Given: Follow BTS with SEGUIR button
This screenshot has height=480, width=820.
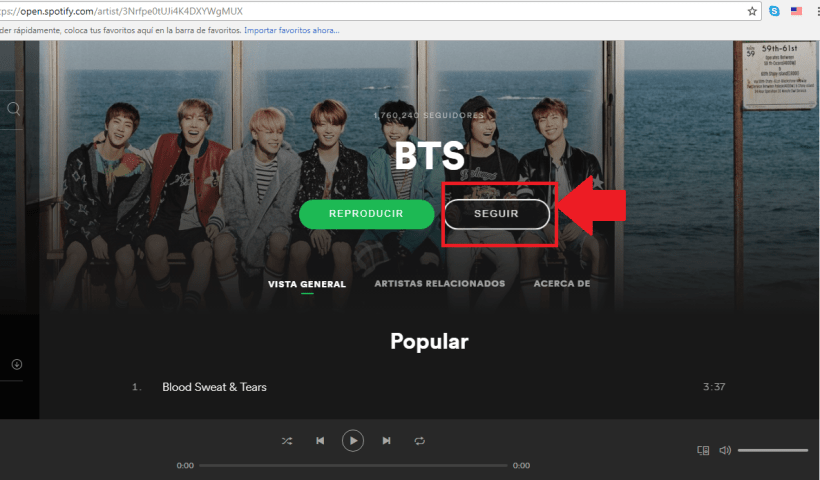Looking at the screenshot, I should click(496, 214).
